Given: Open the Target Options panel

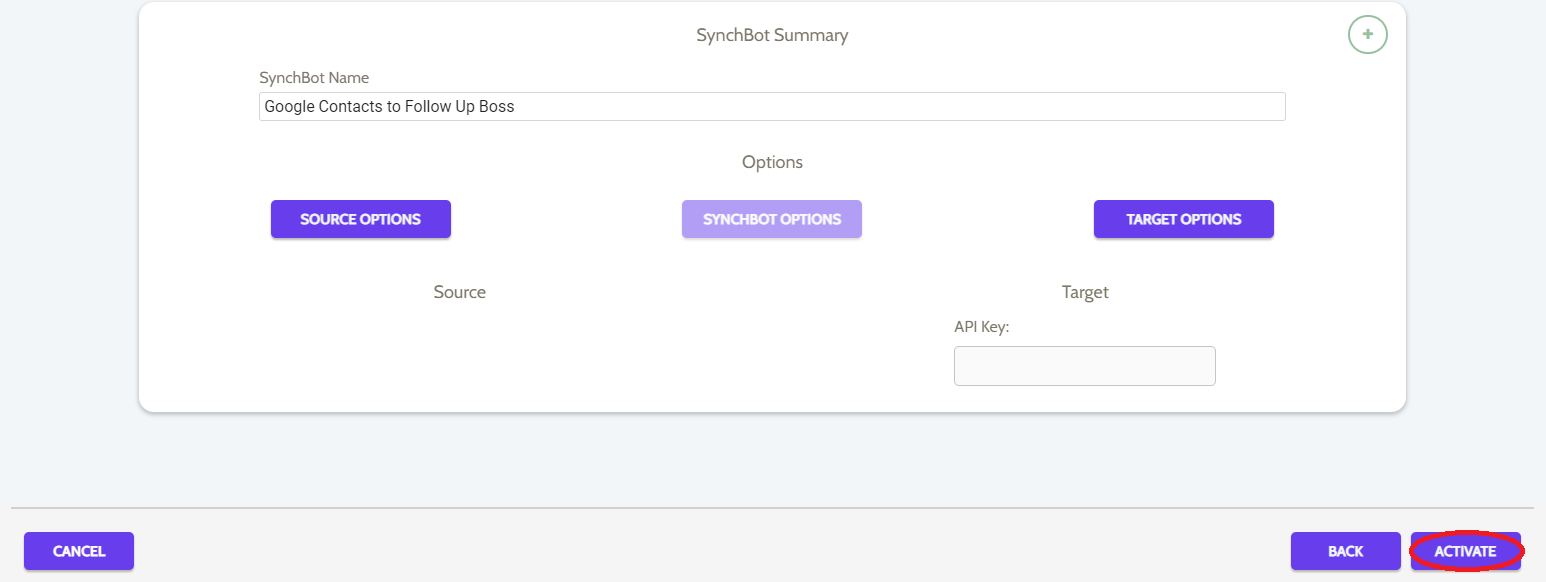Looking at the screenshot, I should tap(1184, 219).
